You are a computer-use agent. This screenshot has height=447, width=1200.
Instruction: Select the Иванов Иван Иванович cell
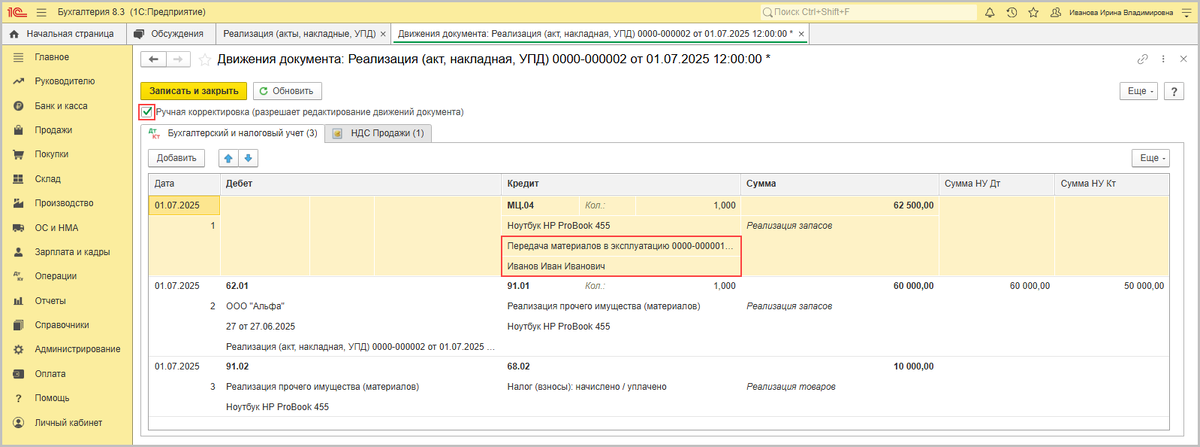(621, 266)
